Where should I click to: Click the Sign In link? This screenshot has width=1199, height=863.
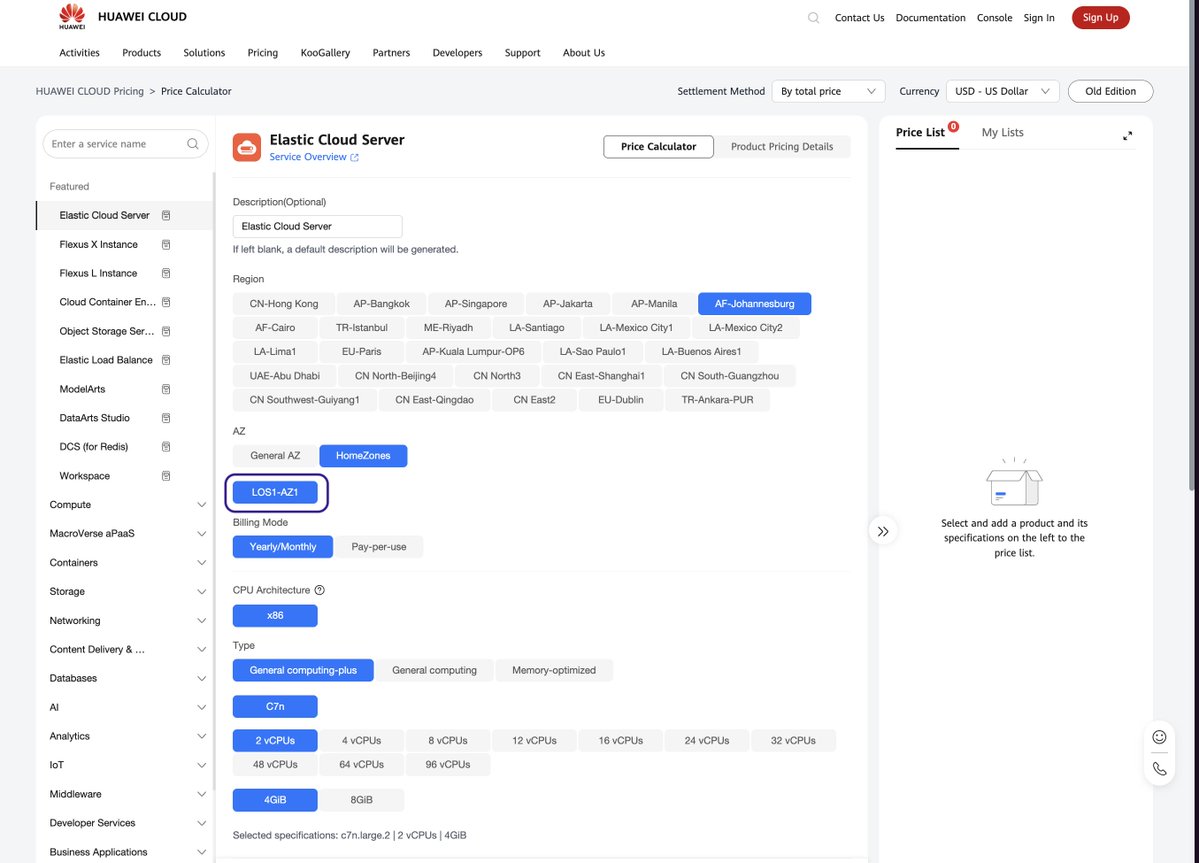1038,18
